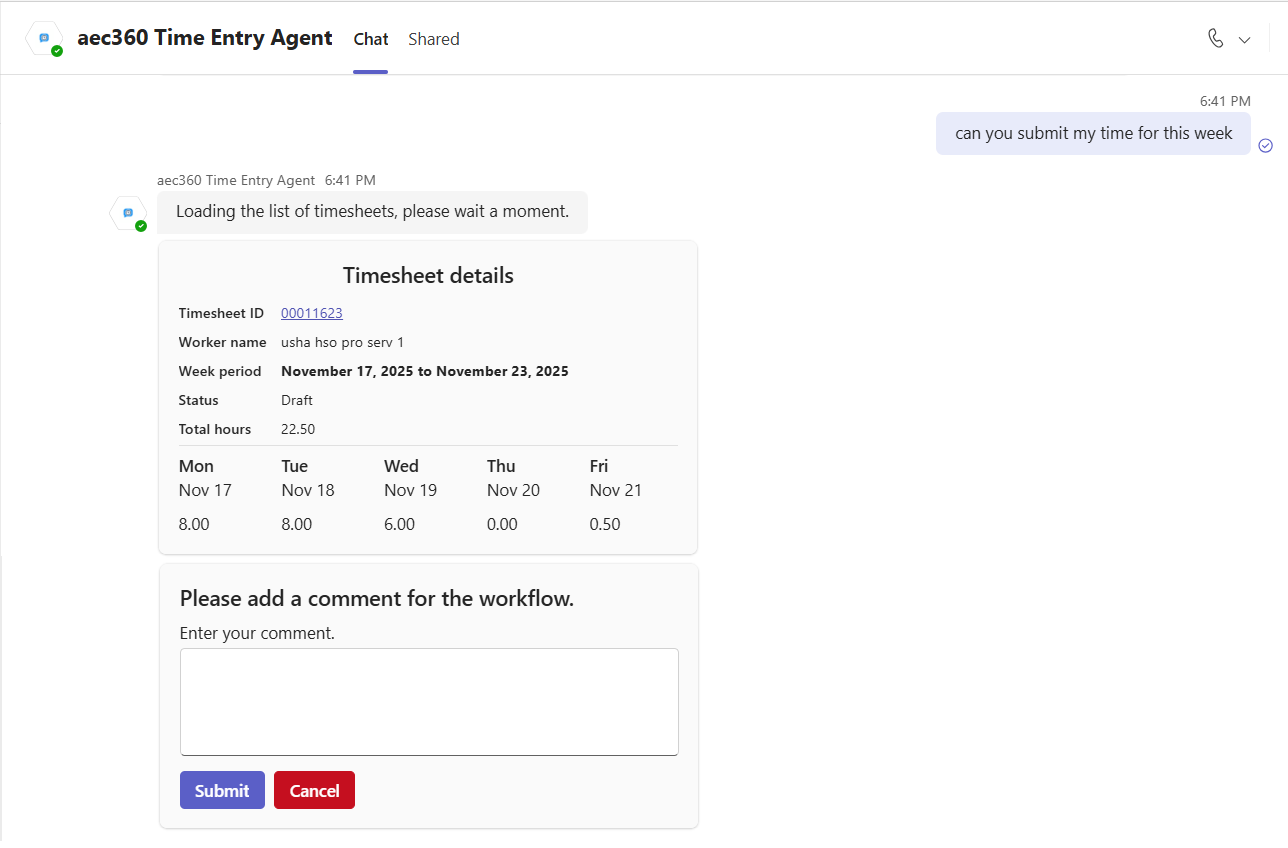1288x848 pixels.
Task: Click the aec360 agent avatar in header
Action: coord(45,39)
